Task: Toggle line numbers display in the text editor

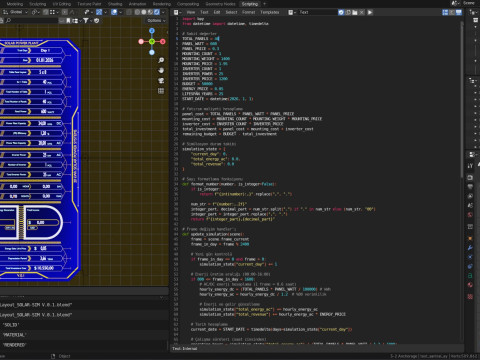Action: click(x=445, y=12)
